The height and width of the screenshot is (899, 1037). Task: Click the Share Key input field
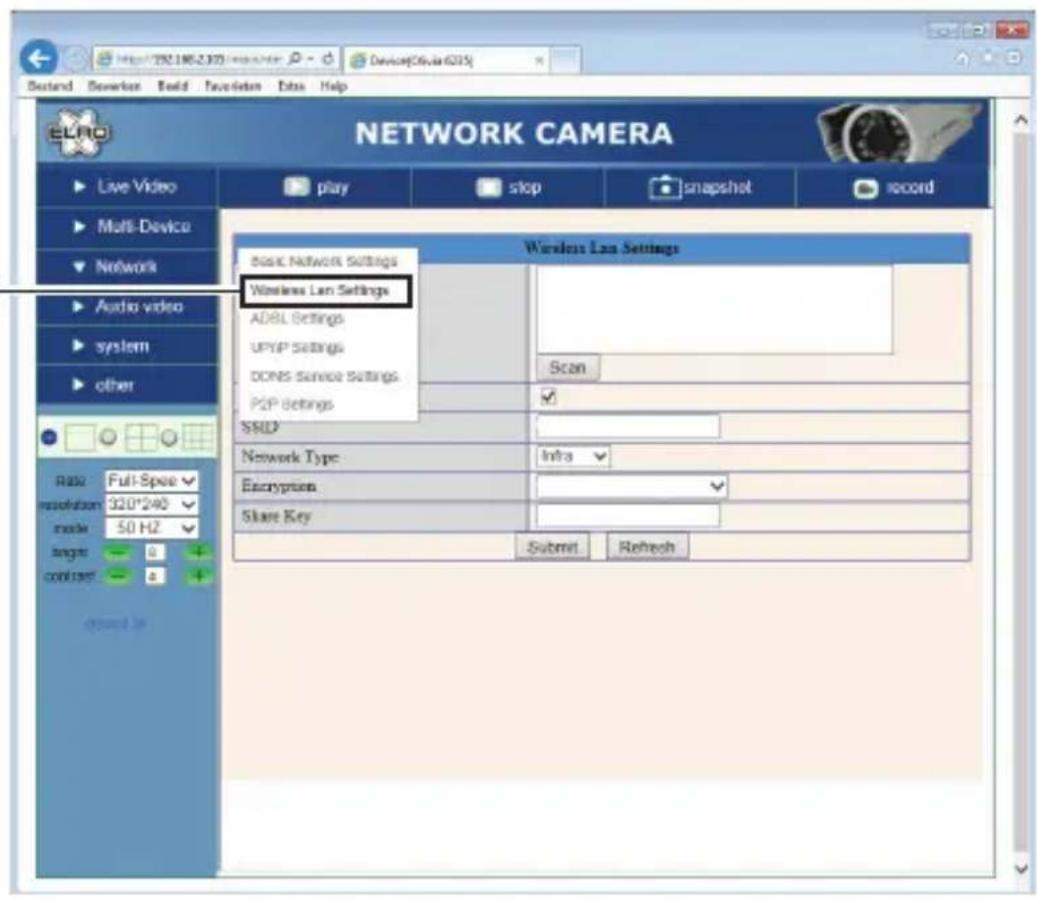tap(628, 515)
